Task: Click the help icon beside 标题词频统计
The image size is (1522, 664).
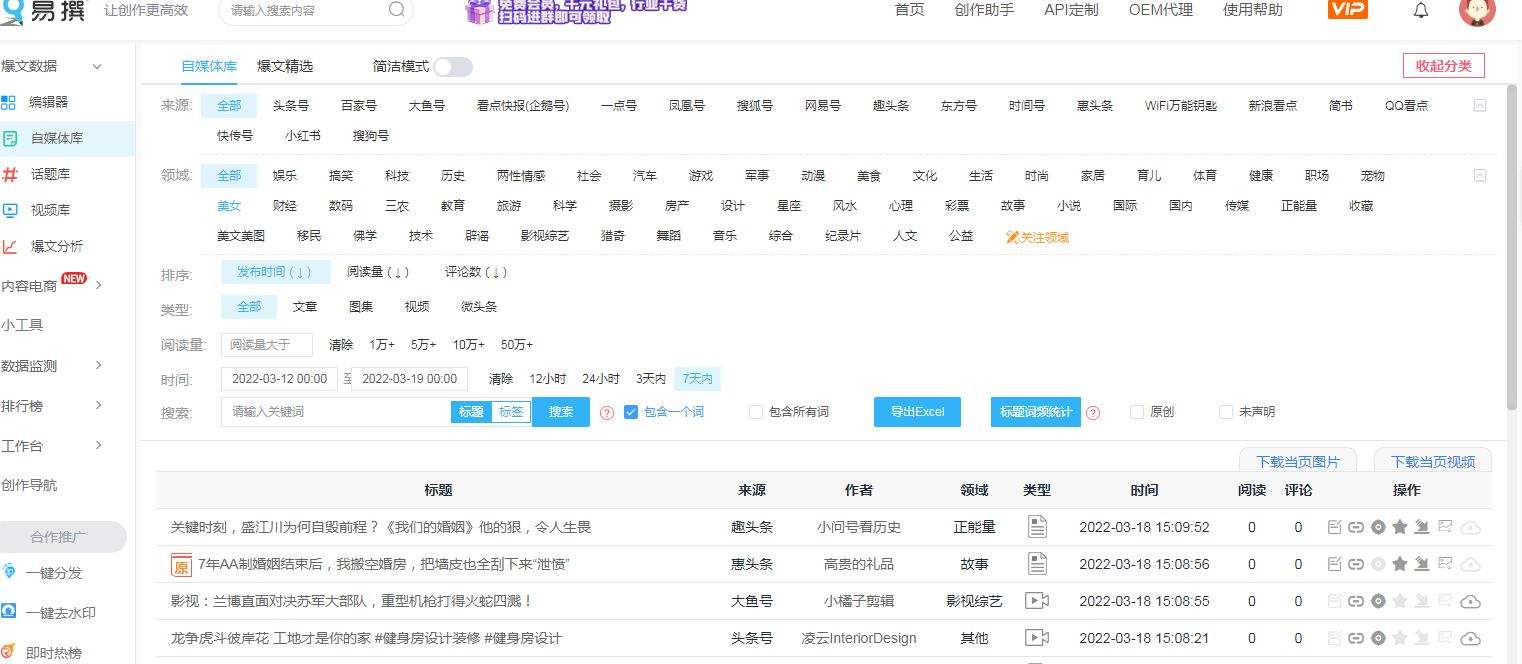Action: click(x=1093, y=412)
